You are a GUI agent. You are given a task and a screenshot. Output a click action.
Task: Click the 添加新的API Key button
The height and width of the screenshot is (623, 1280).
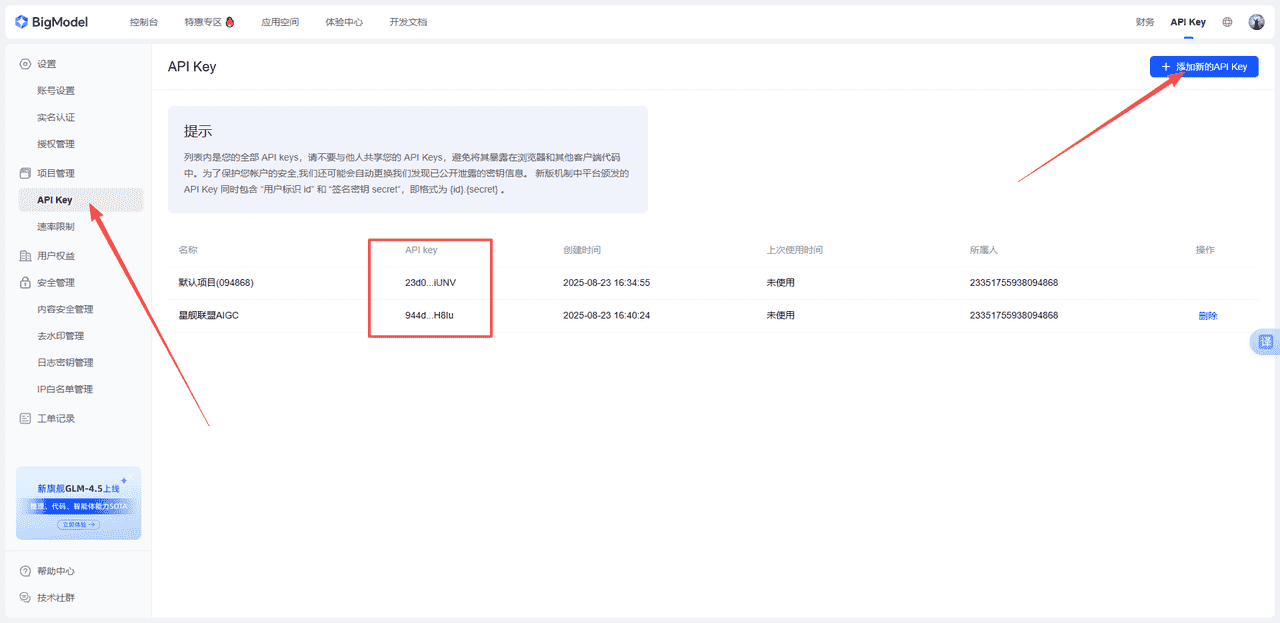tap(1204, 66)
